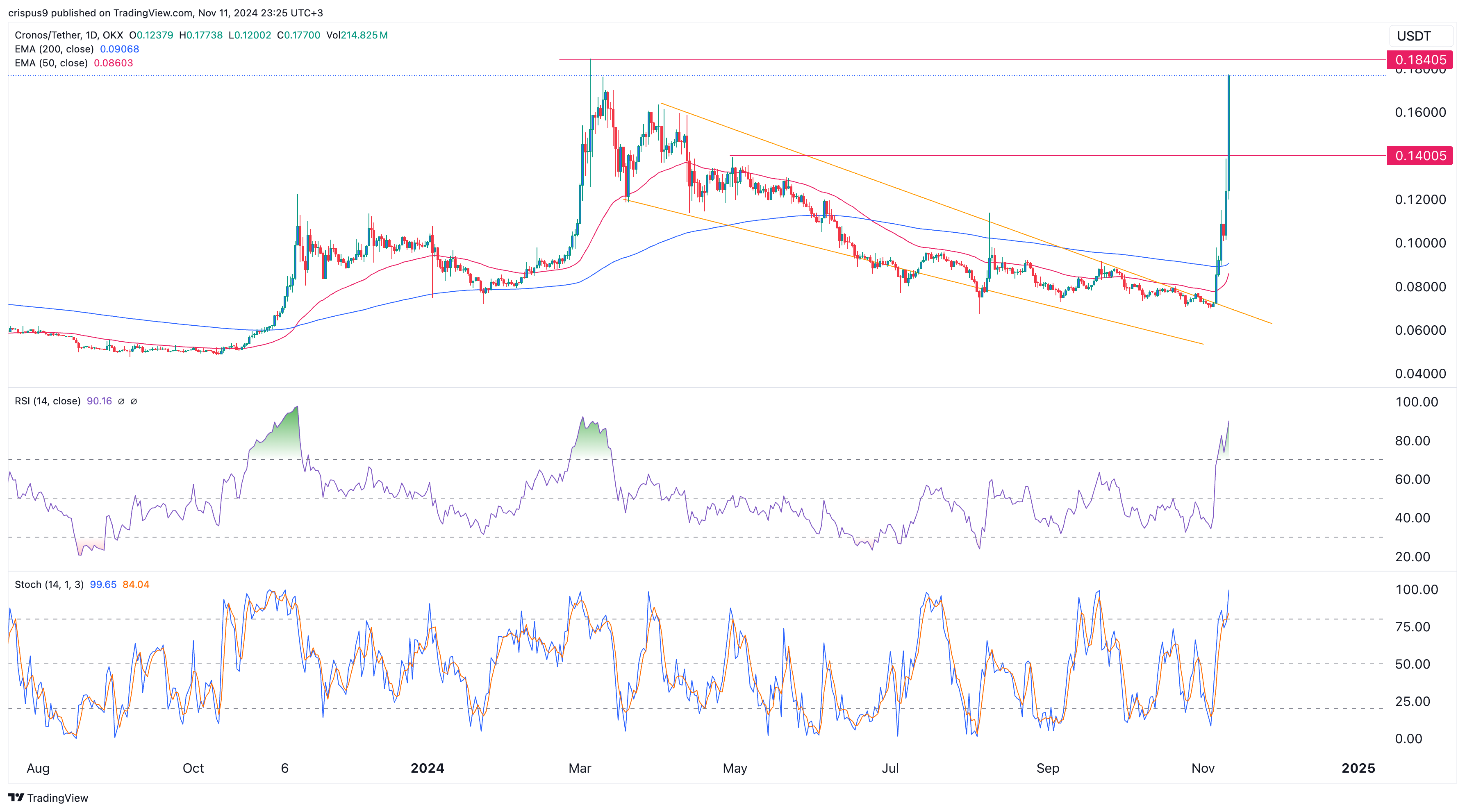Click the EMA 50 value 0.08603
The image size is (1465, 812).
[114, 63]
